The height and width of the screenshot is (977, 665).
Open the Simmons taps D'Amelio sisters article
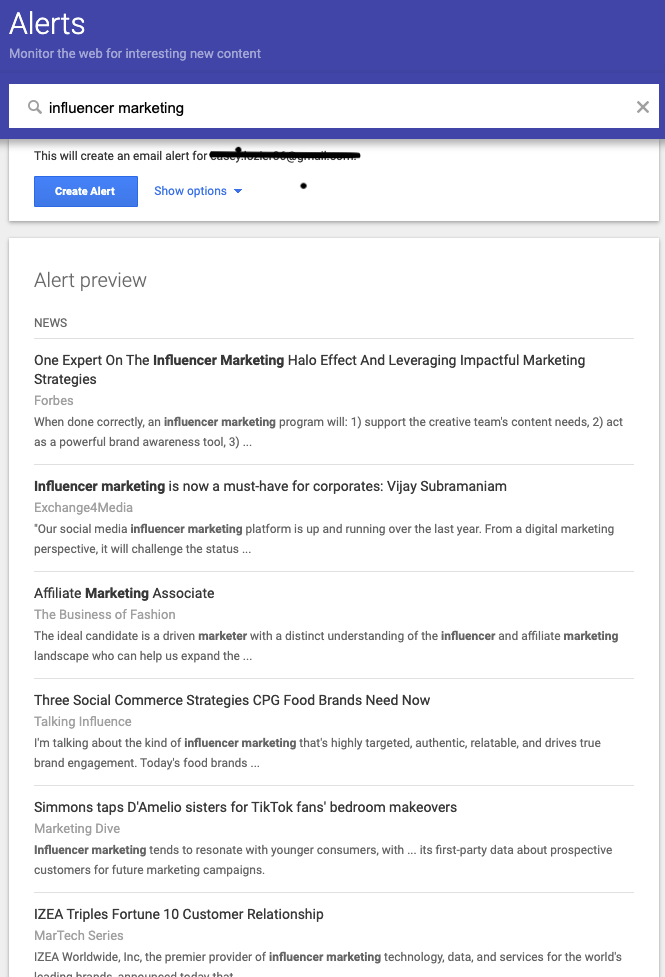click(245, 807)
